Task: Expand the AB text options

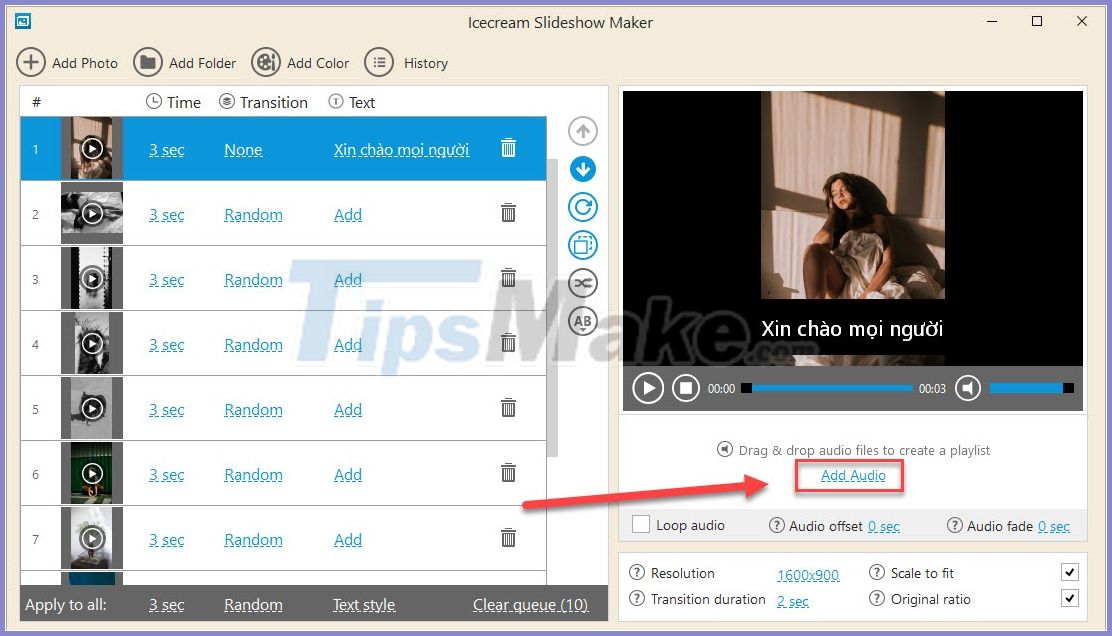Action: coord(583,321)
